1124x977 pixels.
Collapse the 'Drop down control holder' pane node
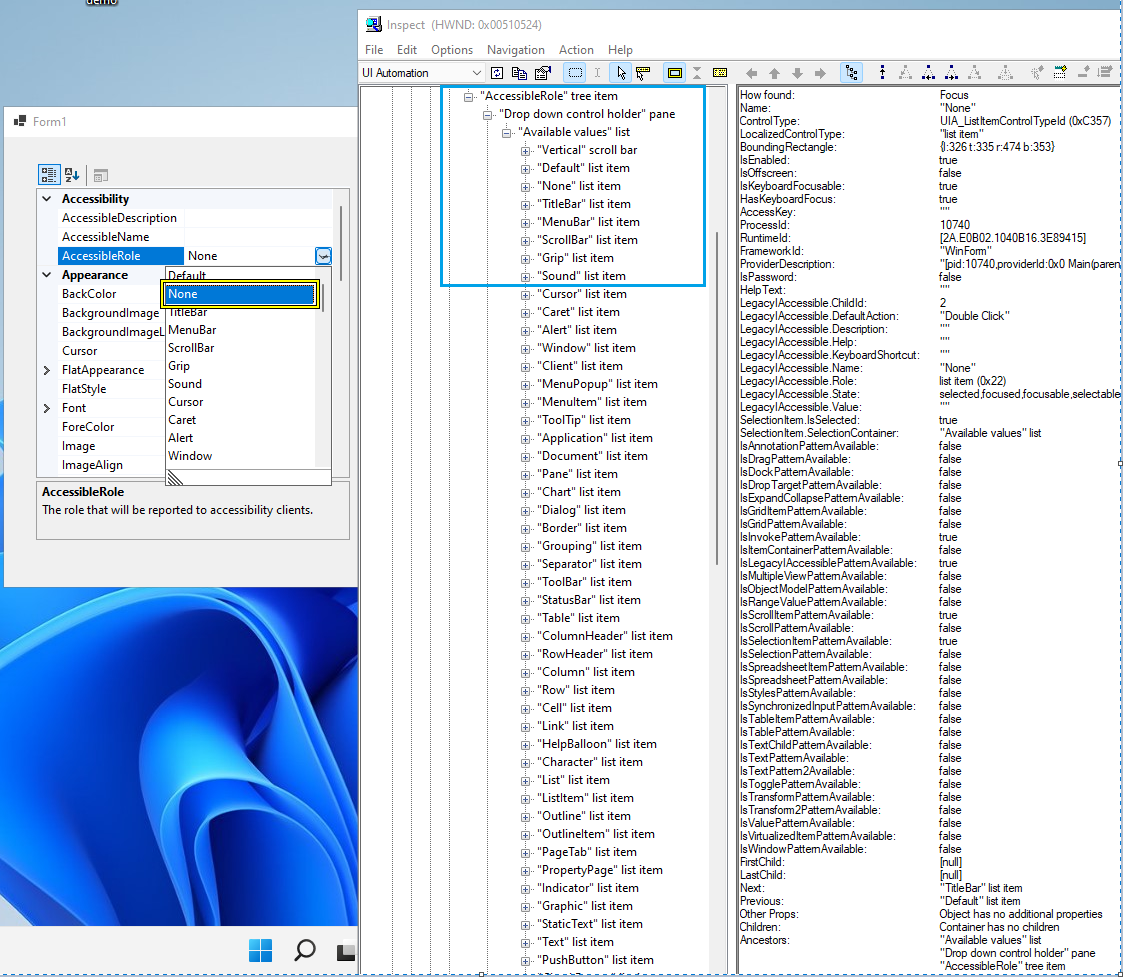pyautogui.click(x=487, y=113)
